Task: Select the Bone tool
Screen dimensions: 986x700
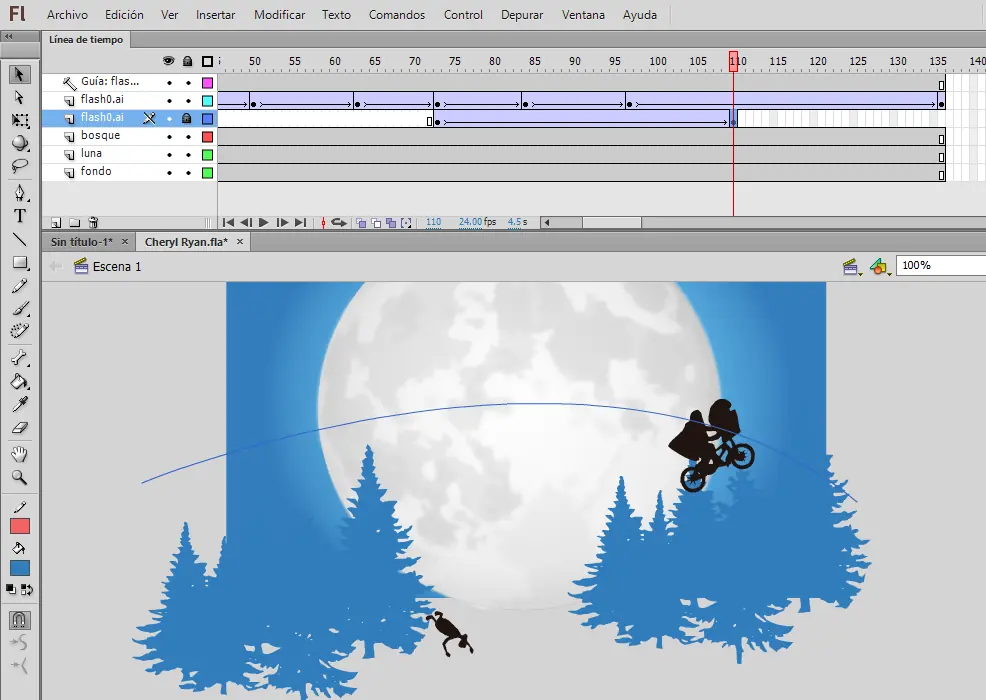Action: click(19, 358)
